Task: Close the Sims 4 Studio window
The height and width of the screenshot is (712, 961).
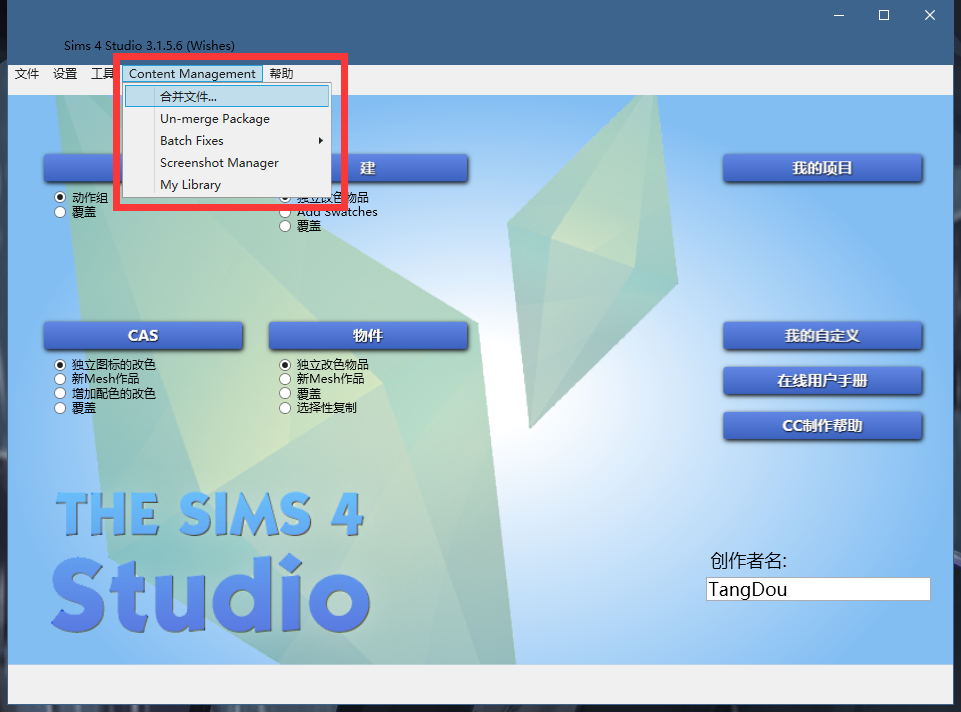Action: pyautogui.click(x=930, y=15)
